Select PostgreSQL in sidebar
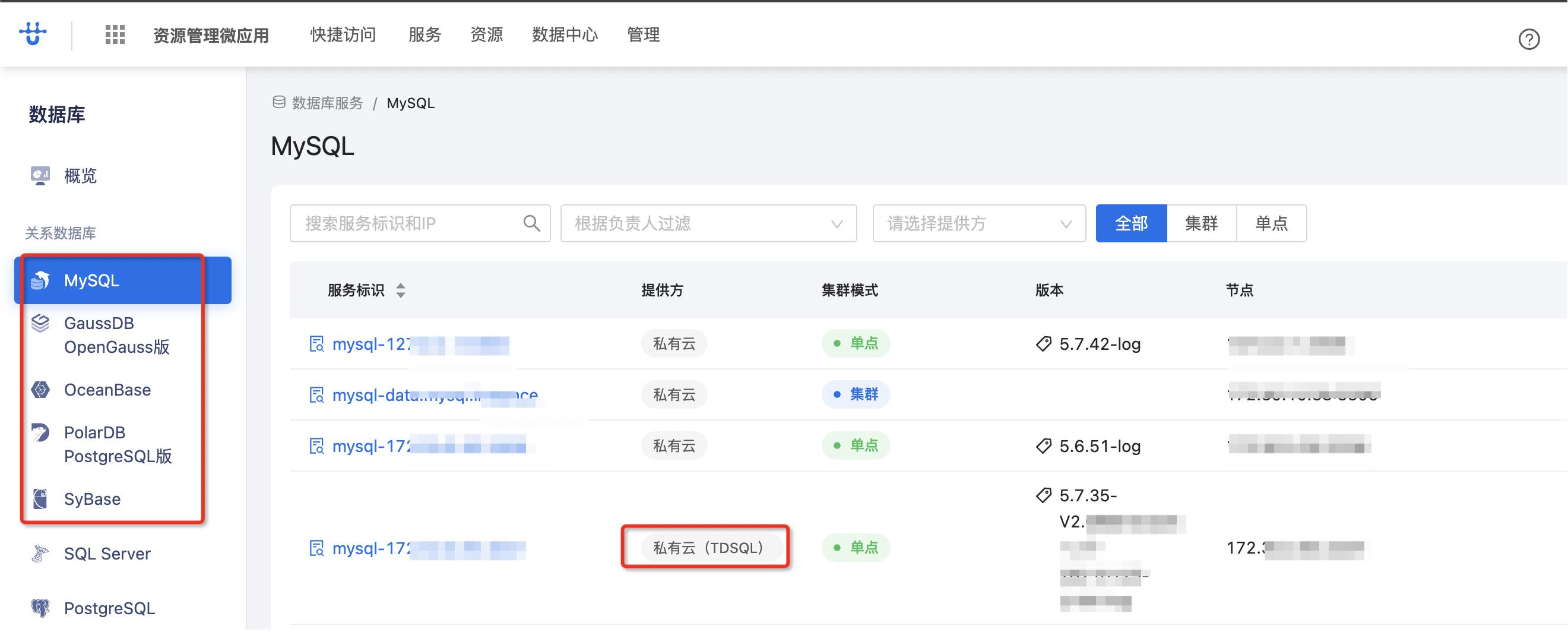Screen dimensions: 1568x632 pos(110,608)
